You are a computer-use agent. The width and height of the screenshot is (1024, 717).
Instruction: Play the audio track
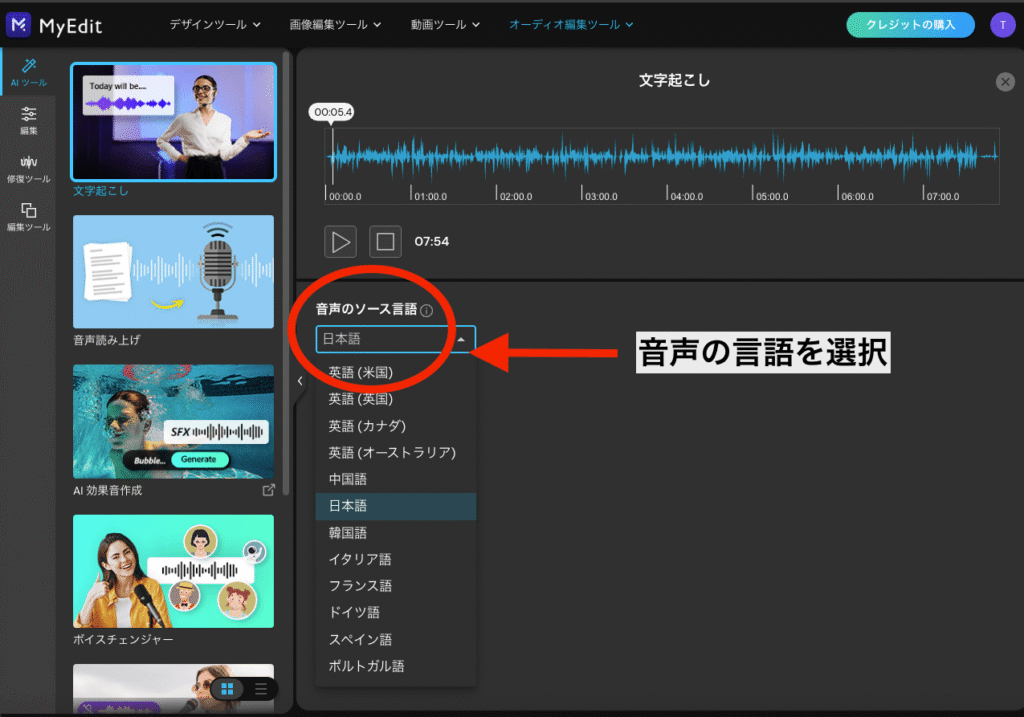tap(340, 242)
